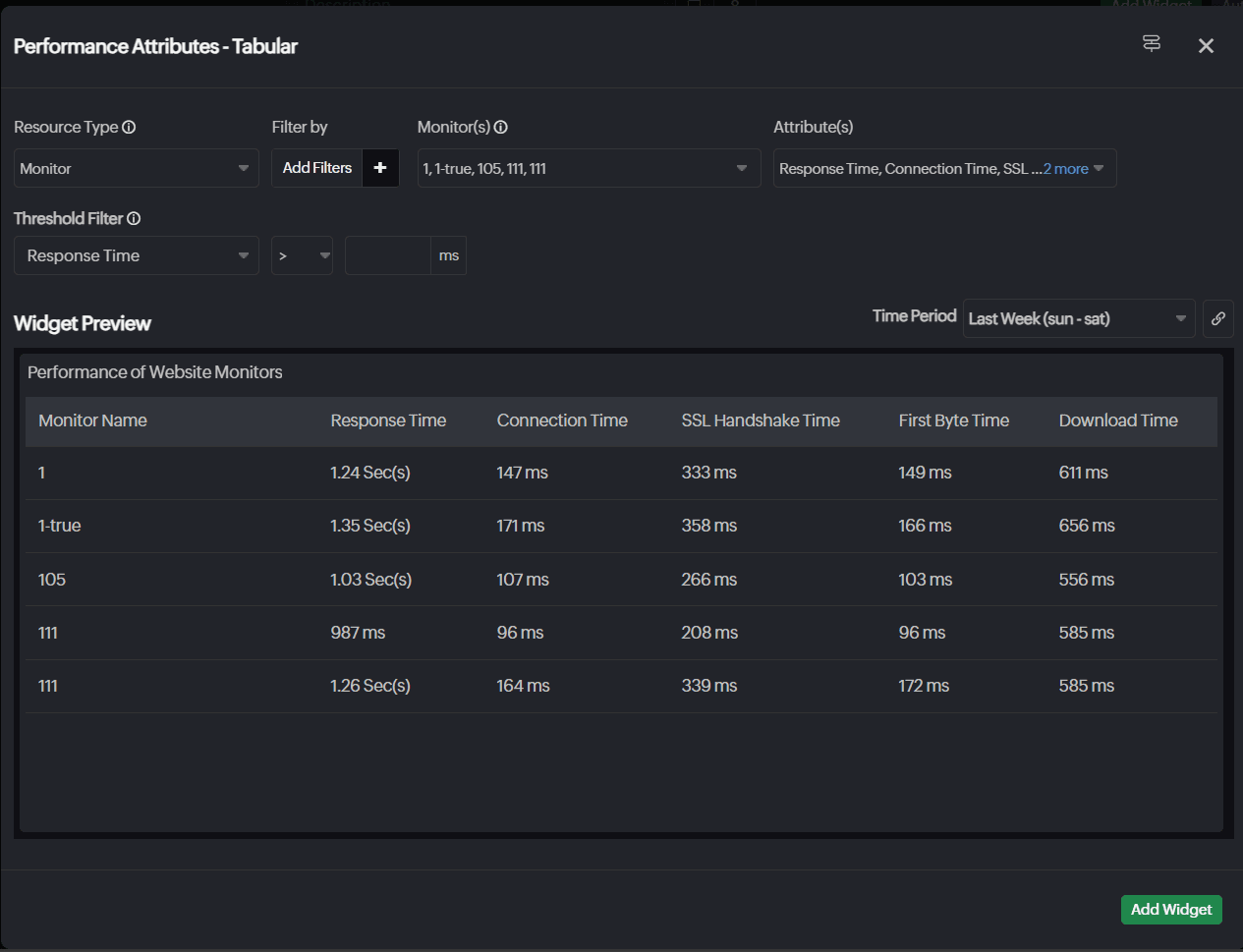
Task: Click the permalink chain icon near Time Period
Action: pyautogui.click(x=1217, y=318)
